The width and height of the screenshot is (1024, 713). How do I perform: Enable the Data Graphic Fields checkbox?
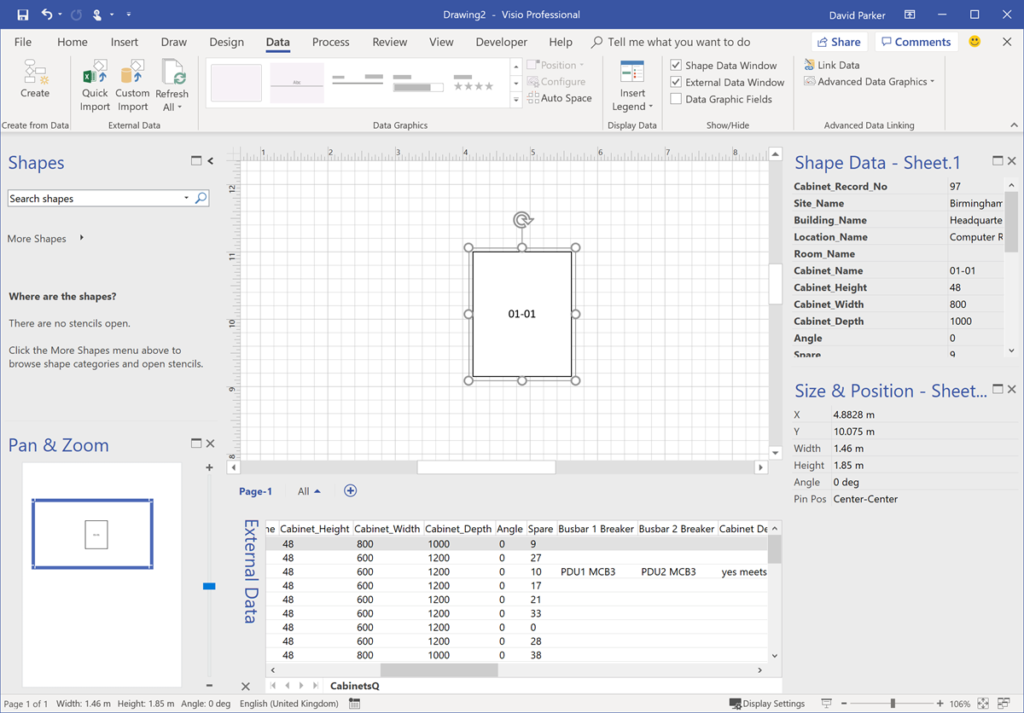pos(676,99)
